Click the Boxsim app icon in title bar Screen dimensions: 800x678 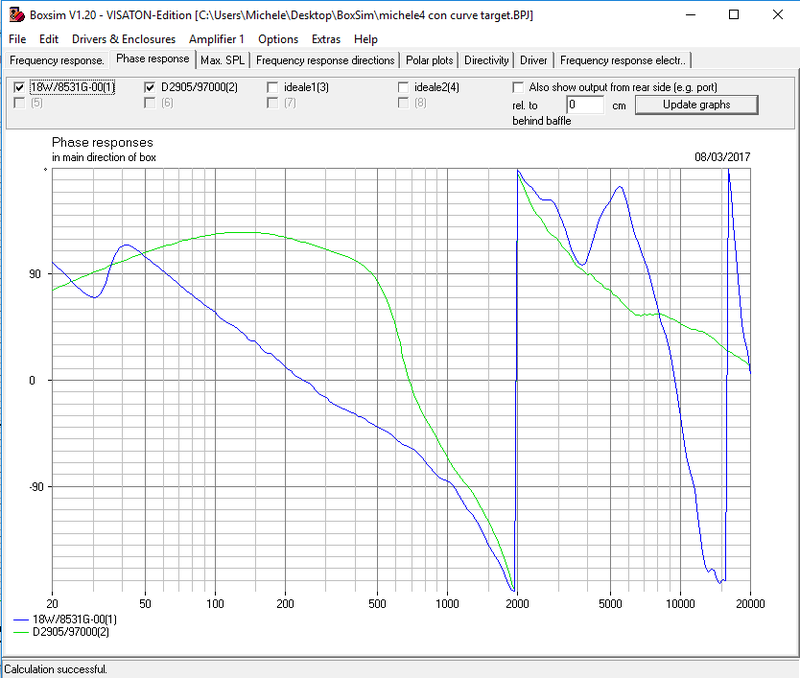[16, 15]
